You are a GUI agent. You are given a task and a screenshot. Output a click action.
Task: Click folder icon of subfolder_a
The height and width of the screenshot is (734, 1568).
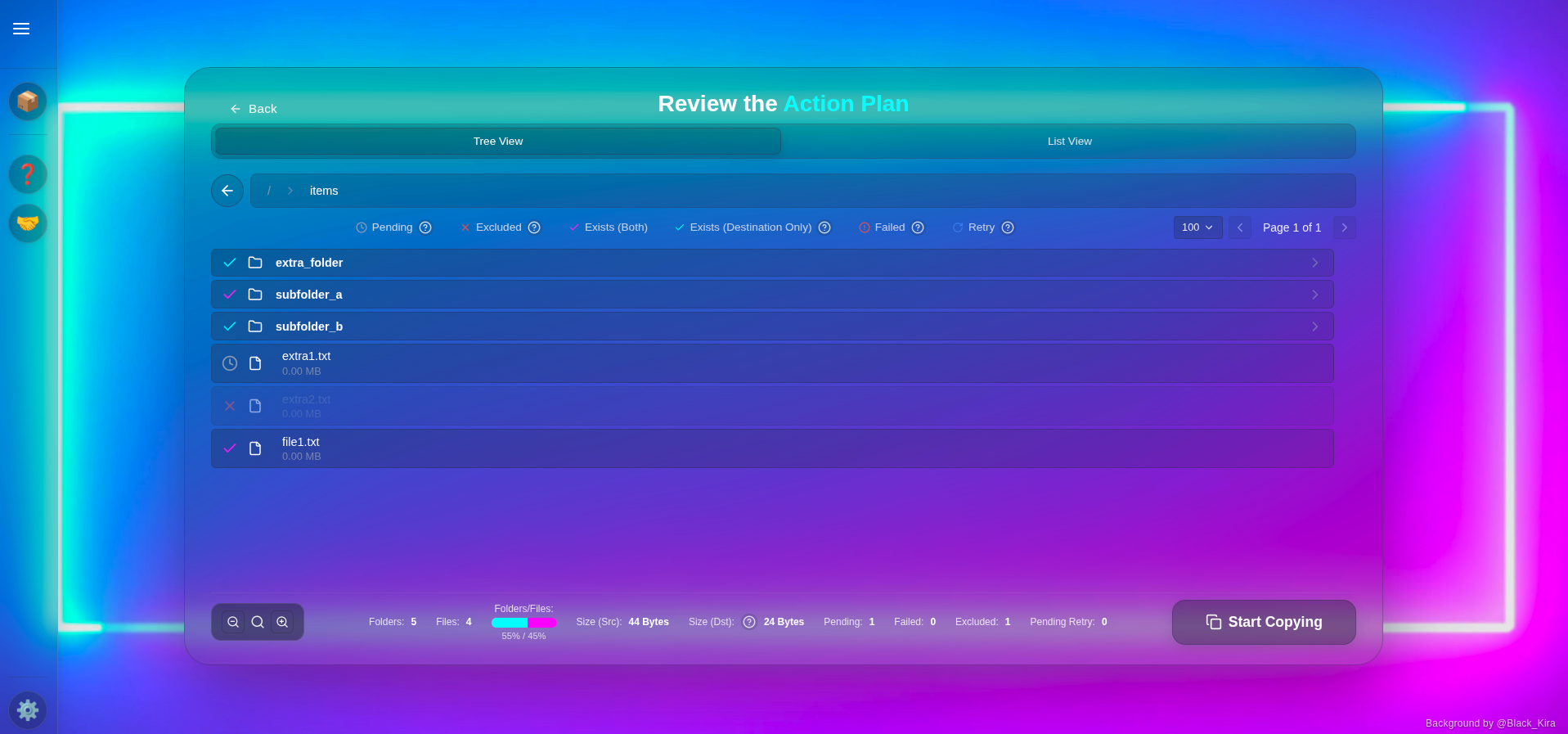click(255, 295)
